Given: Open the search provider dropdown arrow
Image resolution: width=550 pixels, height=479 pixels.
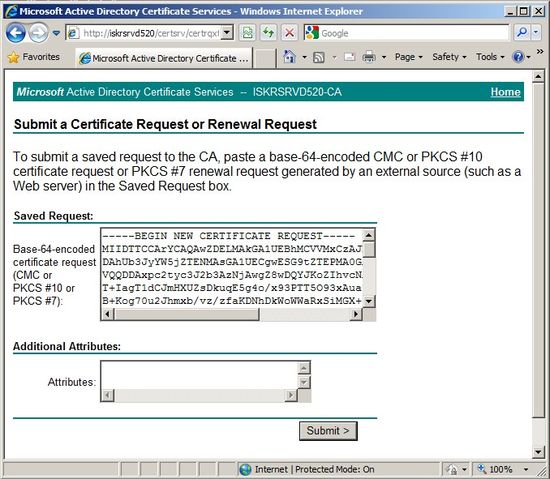Looking at the screenshot, I should click(x=536, y=33).
